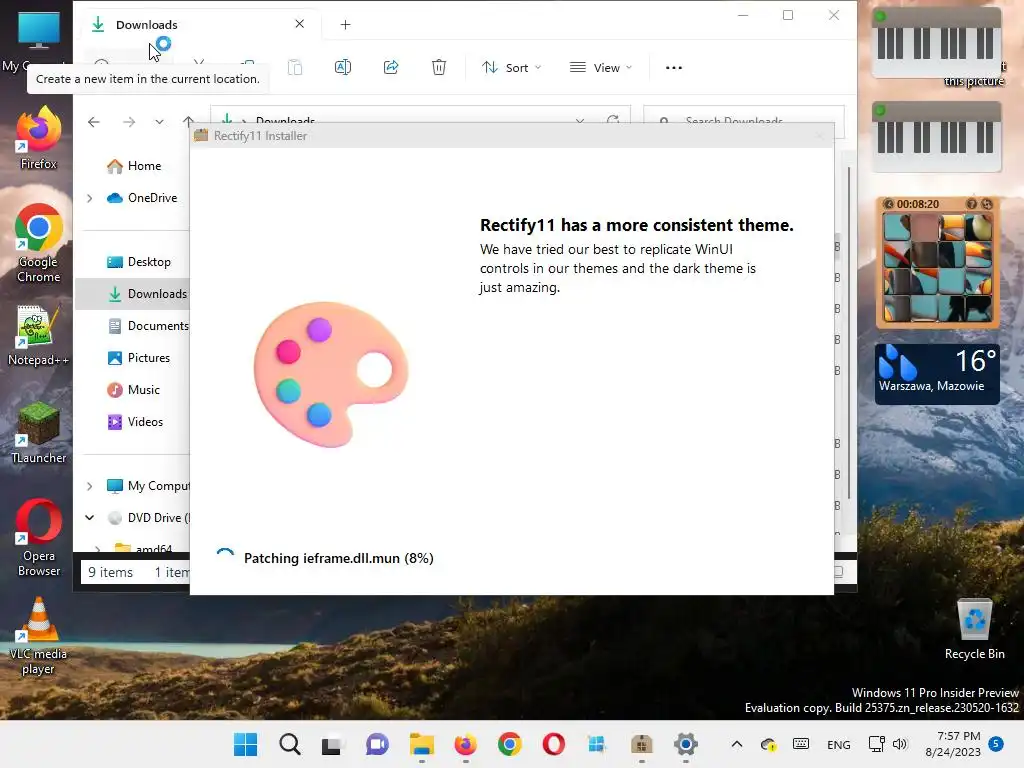This screenshot has width=1024, height=768.
Task: Open Chat from the taskbar
Action: (377, 744)
